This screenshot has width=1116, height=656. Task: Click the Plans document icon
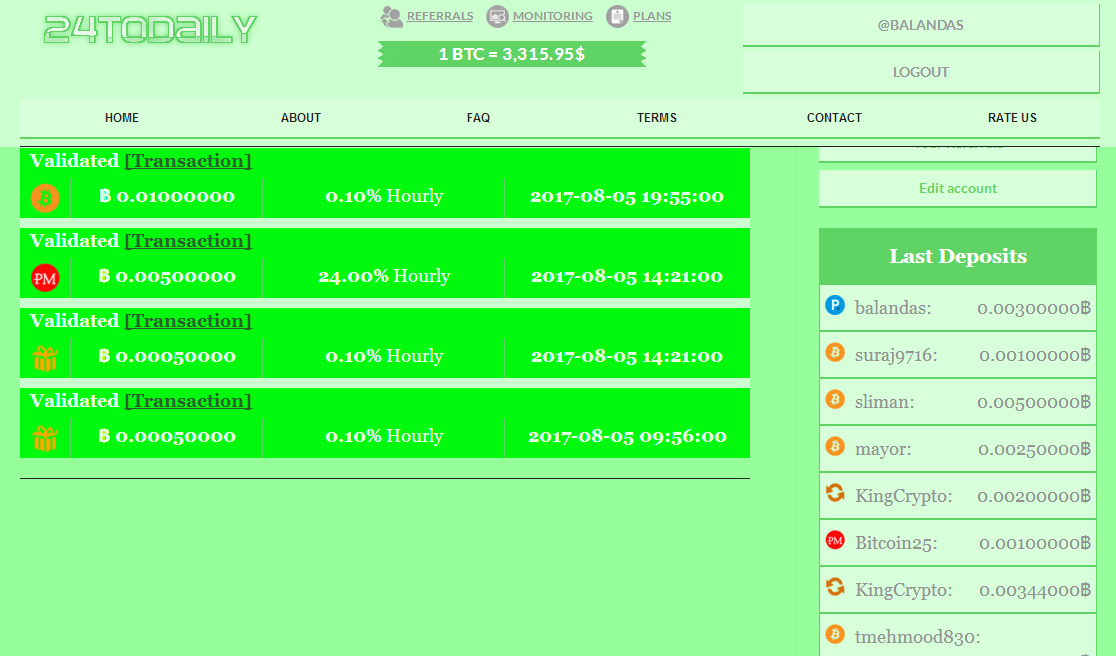[617, 17]
